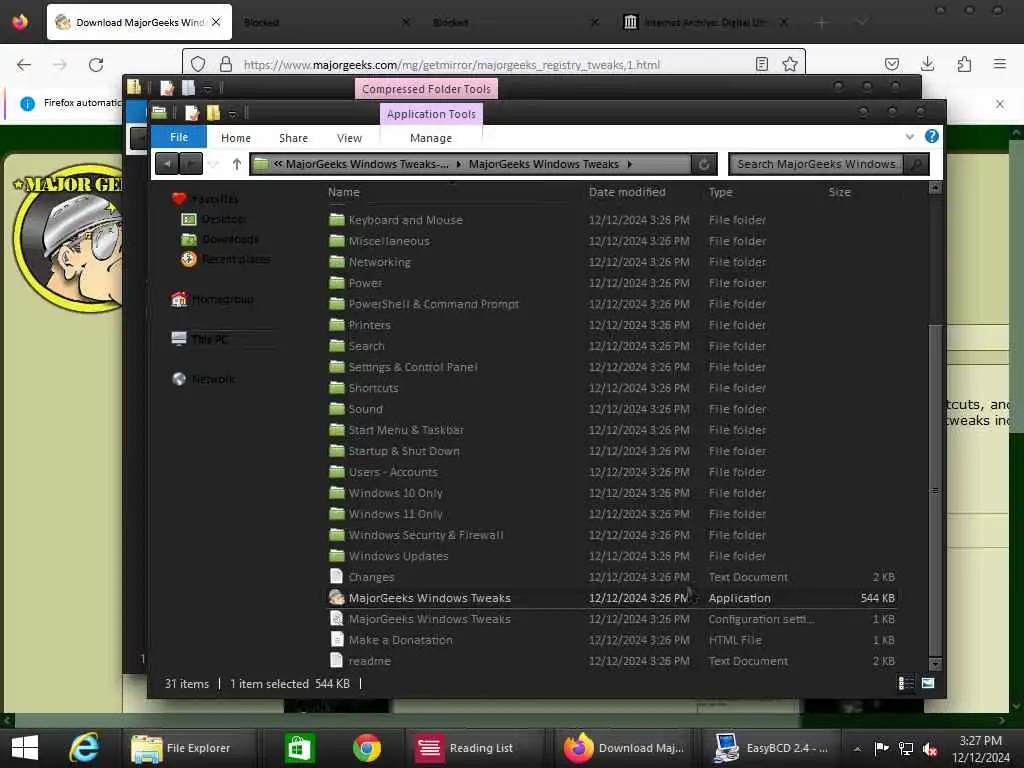This screenshot has width=1024, height=768.
Task: Select the Manage ribbon tab
Action: pos(431,138)
